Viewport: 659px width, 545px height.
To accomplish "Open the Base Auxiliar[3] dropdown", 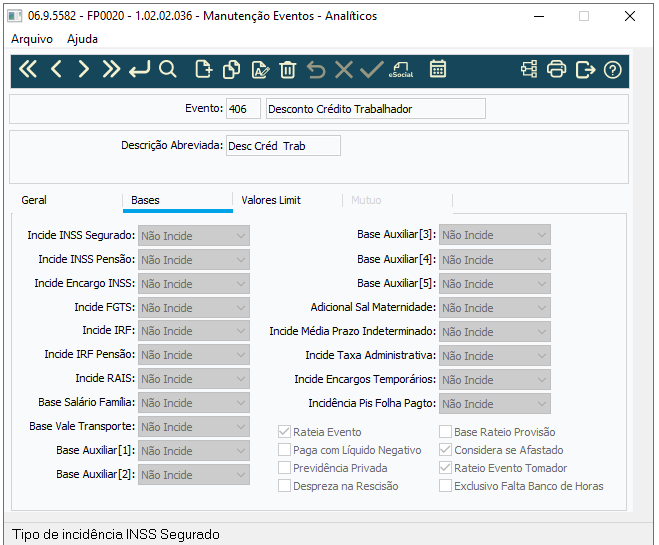I will (495, 234).
